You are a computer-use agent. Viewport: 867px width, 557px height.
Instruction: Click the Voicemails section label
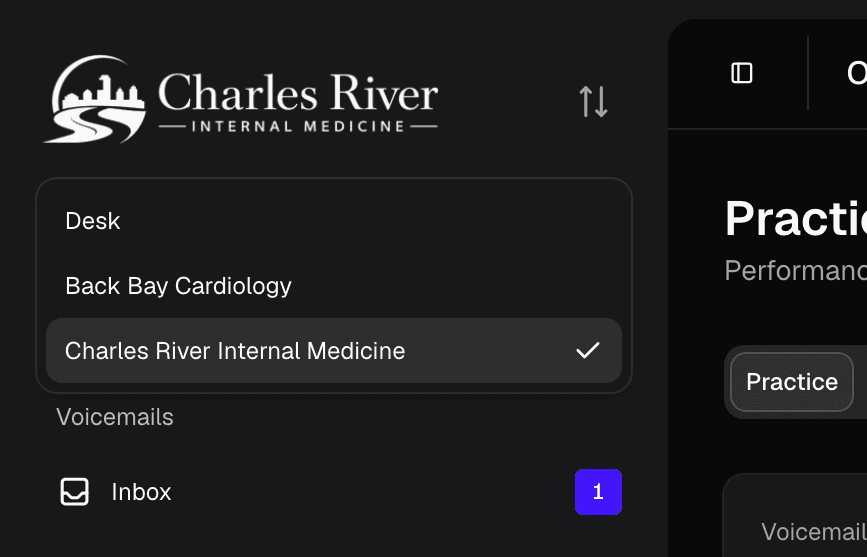[x=115, y=417]
